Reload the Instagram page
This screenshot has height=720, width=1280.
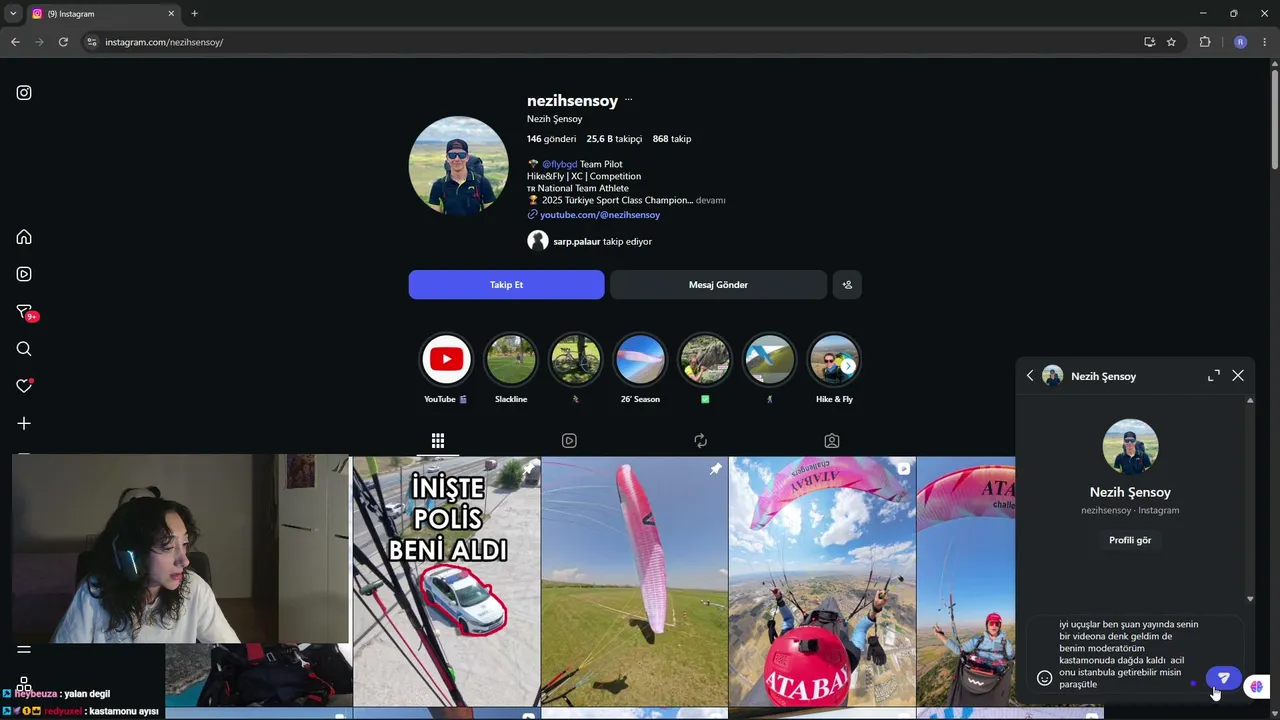[x=63, y=42]
